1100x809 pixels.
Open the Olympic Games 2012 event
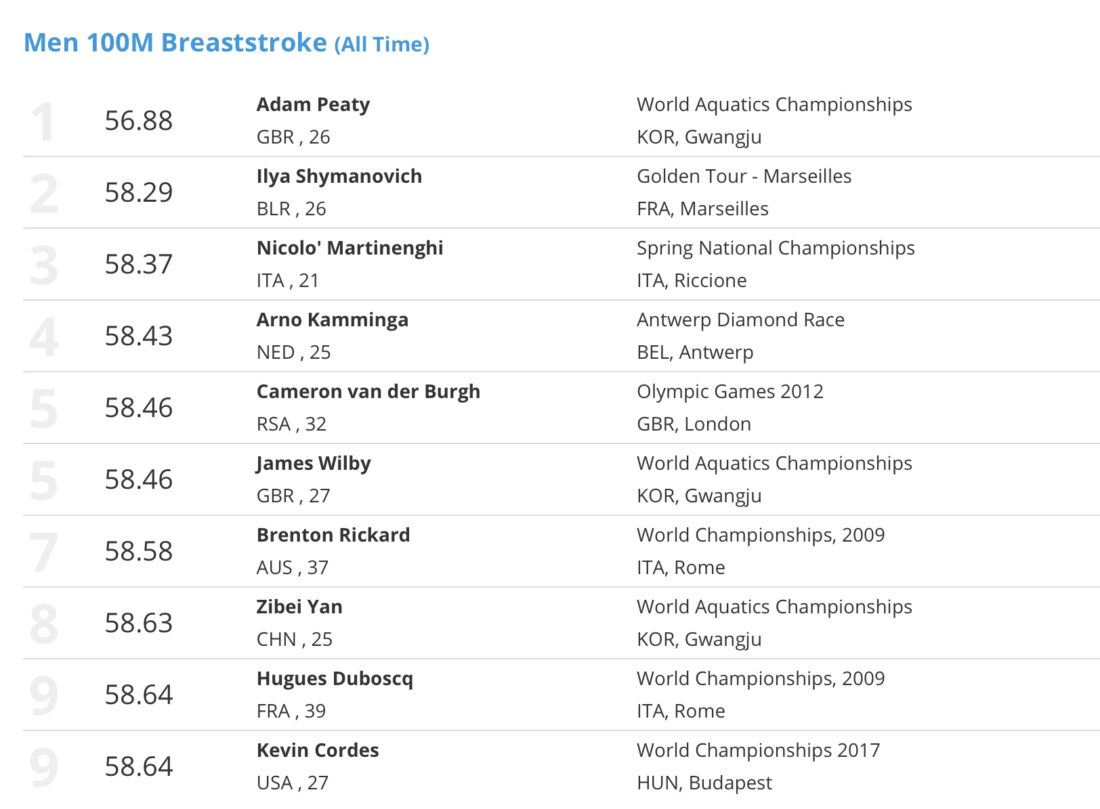(730, 392)
